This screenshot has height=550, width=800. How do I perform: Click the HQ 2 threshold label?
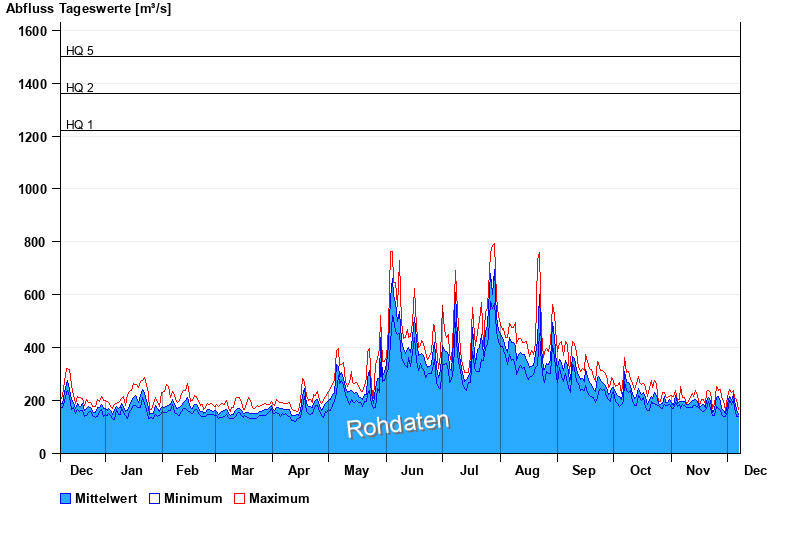click(80, 88)
